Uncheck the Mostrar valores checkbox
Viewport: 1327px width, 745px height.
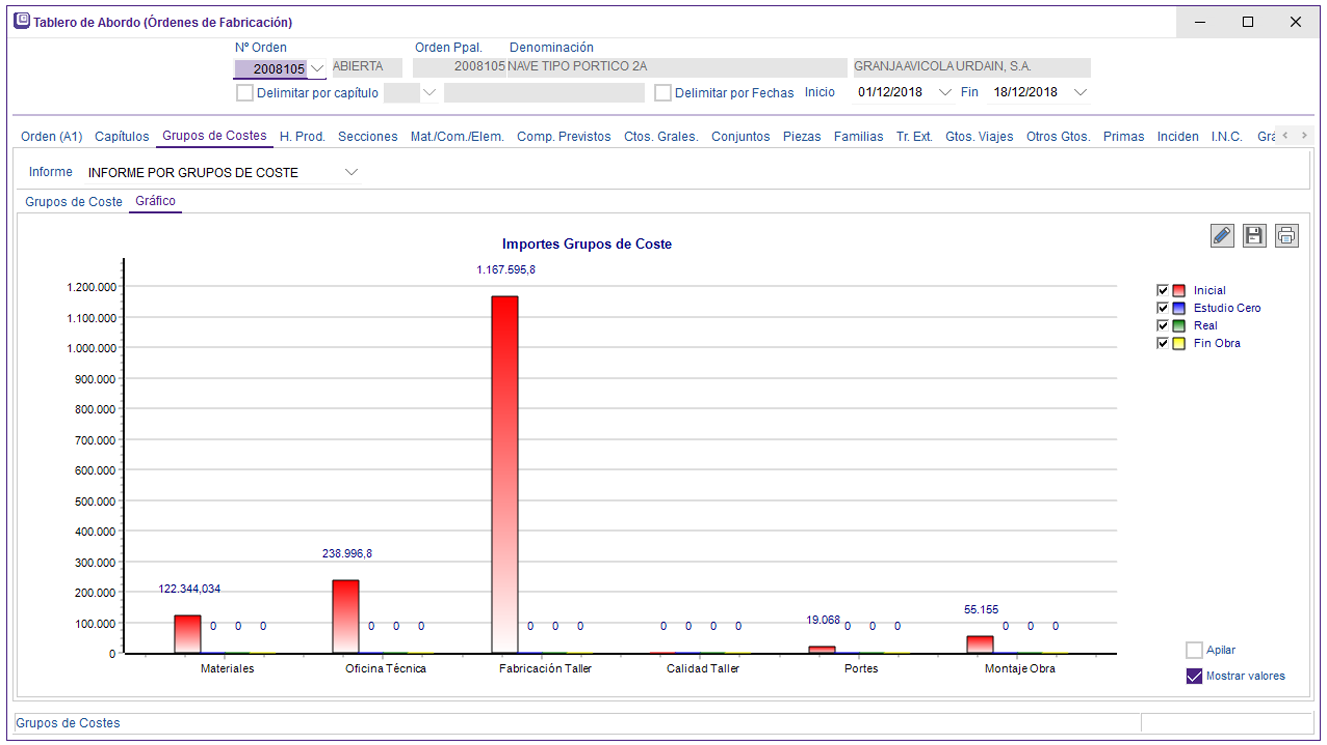[x=1193, y=676]
